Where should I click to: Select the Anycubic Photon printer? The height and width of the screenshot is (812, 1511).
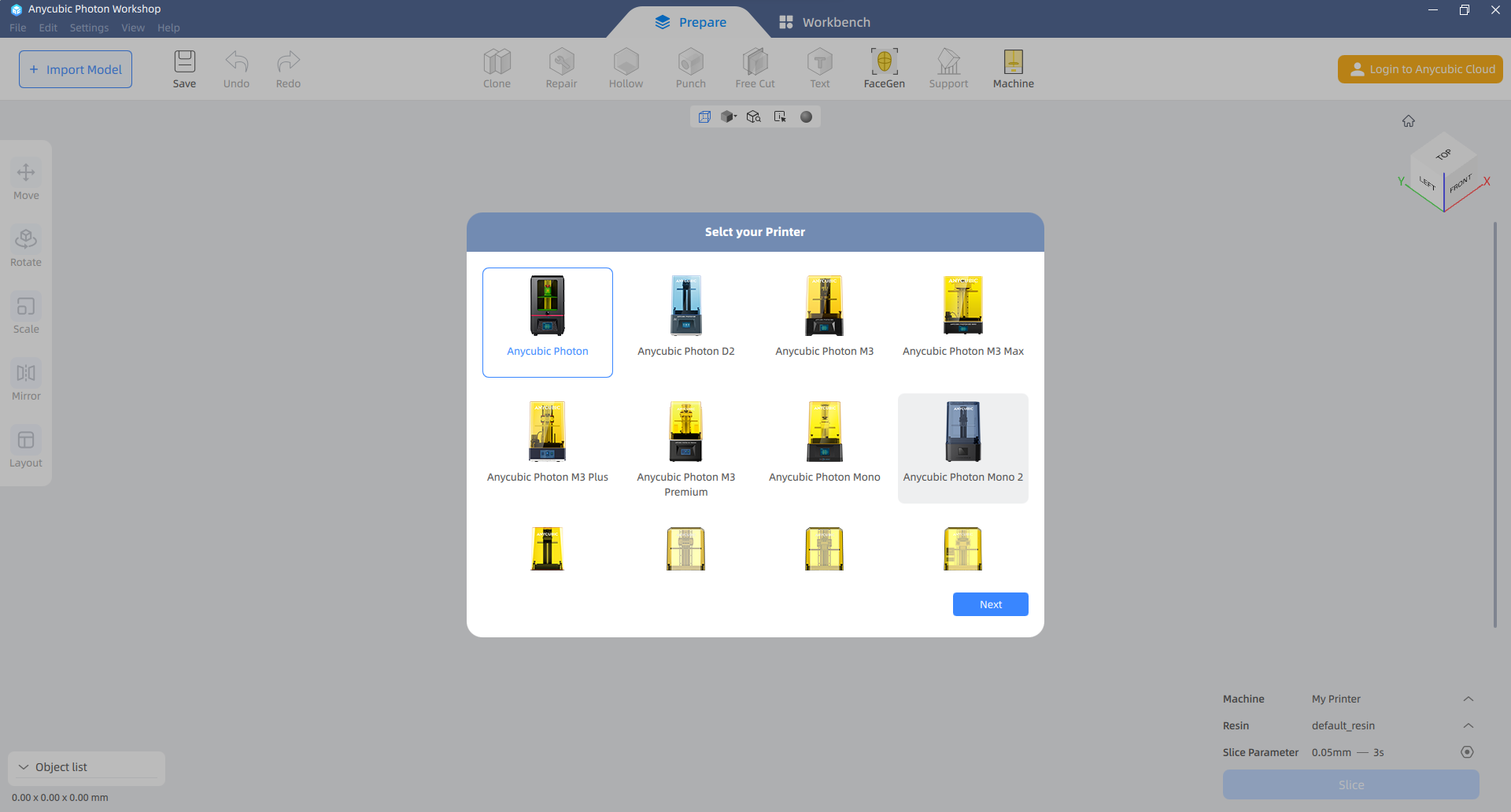[548, 323]
